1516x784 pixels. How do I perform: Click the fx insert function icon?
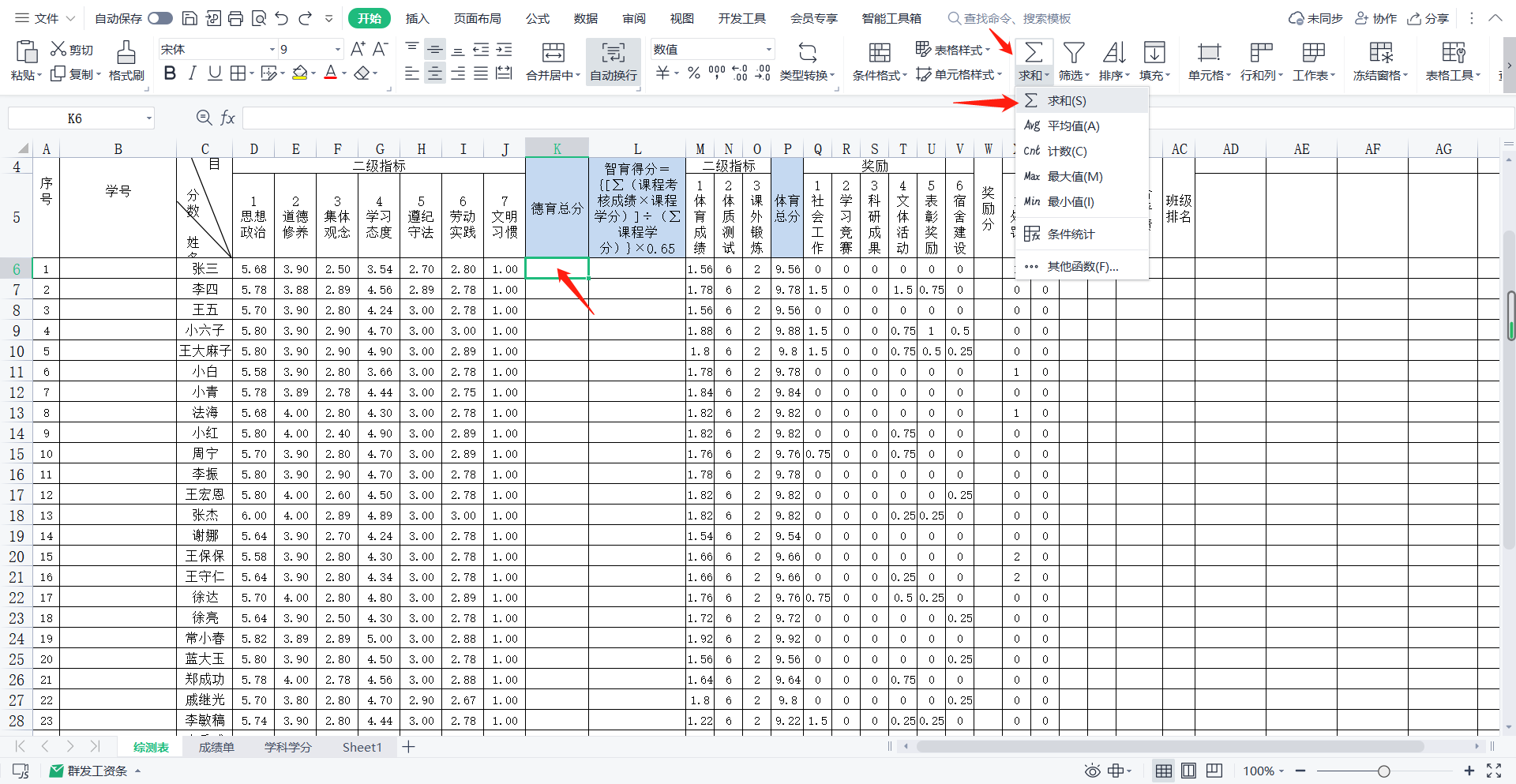(x=227, y=118)
